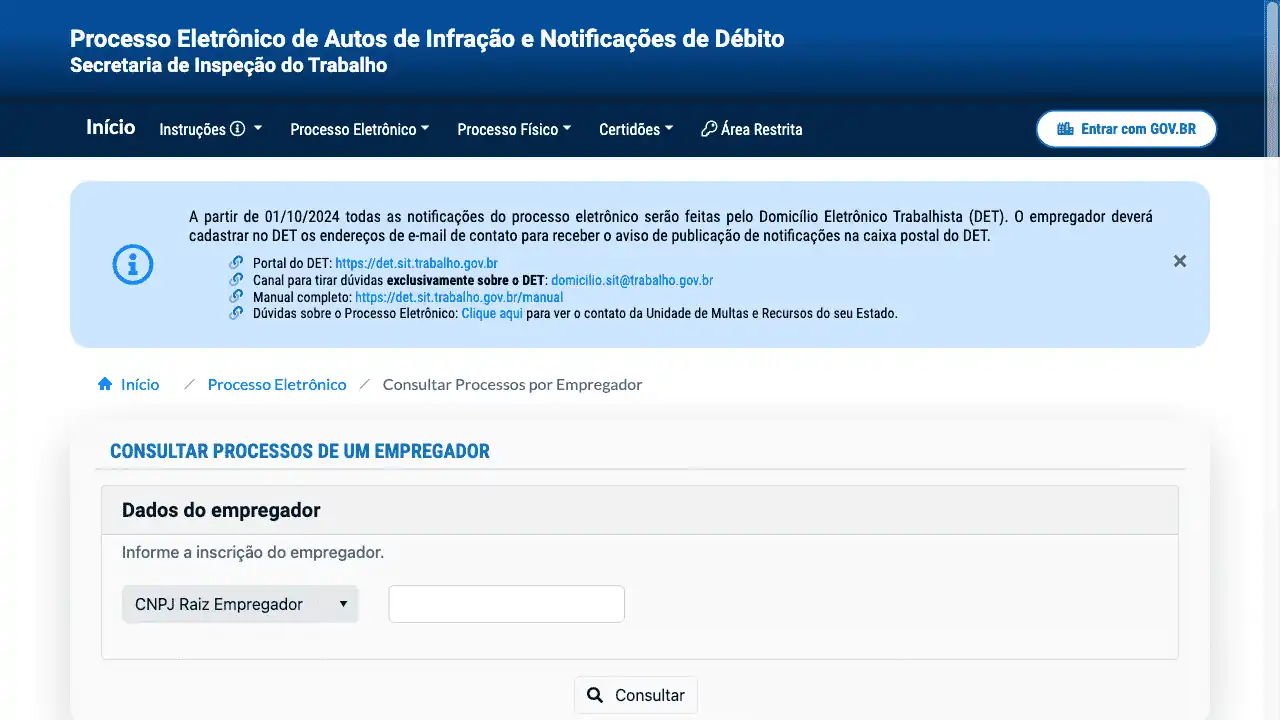Click the magnifier icon on Consultar button
The image size is (1280, 720).
point(595,695)
